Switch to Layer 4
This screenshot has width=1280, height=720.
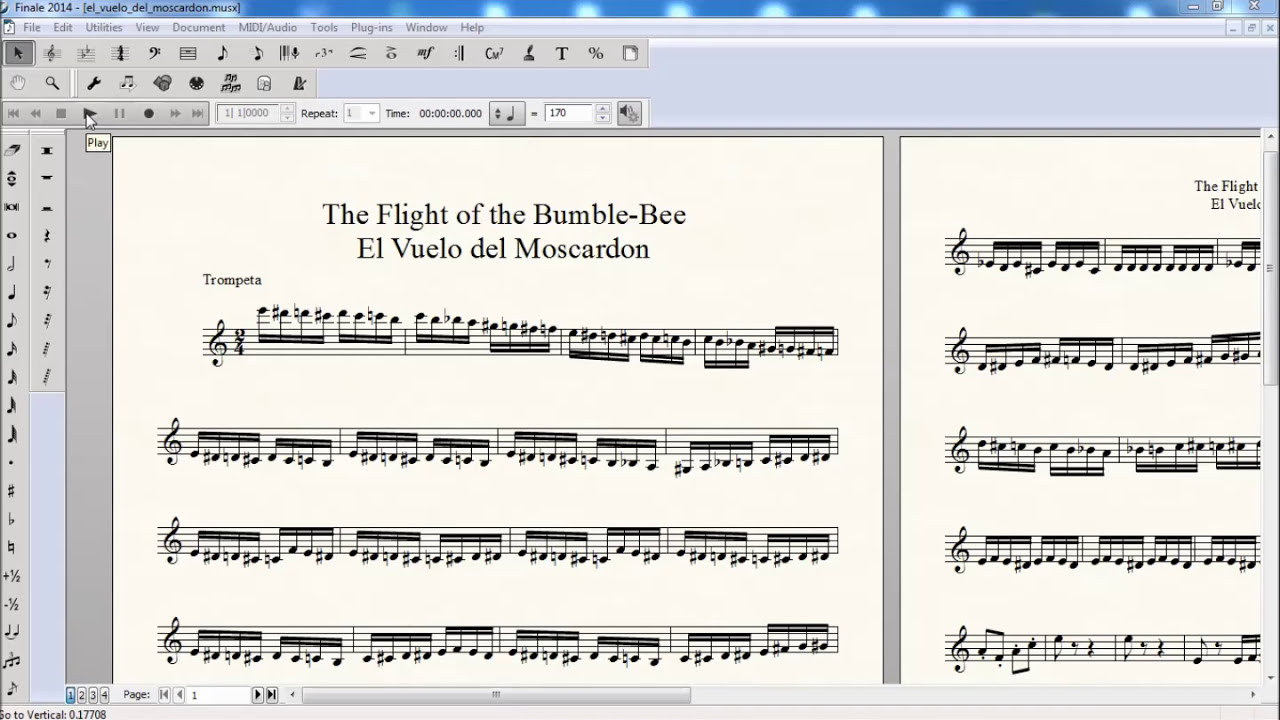tap(104, 694)
